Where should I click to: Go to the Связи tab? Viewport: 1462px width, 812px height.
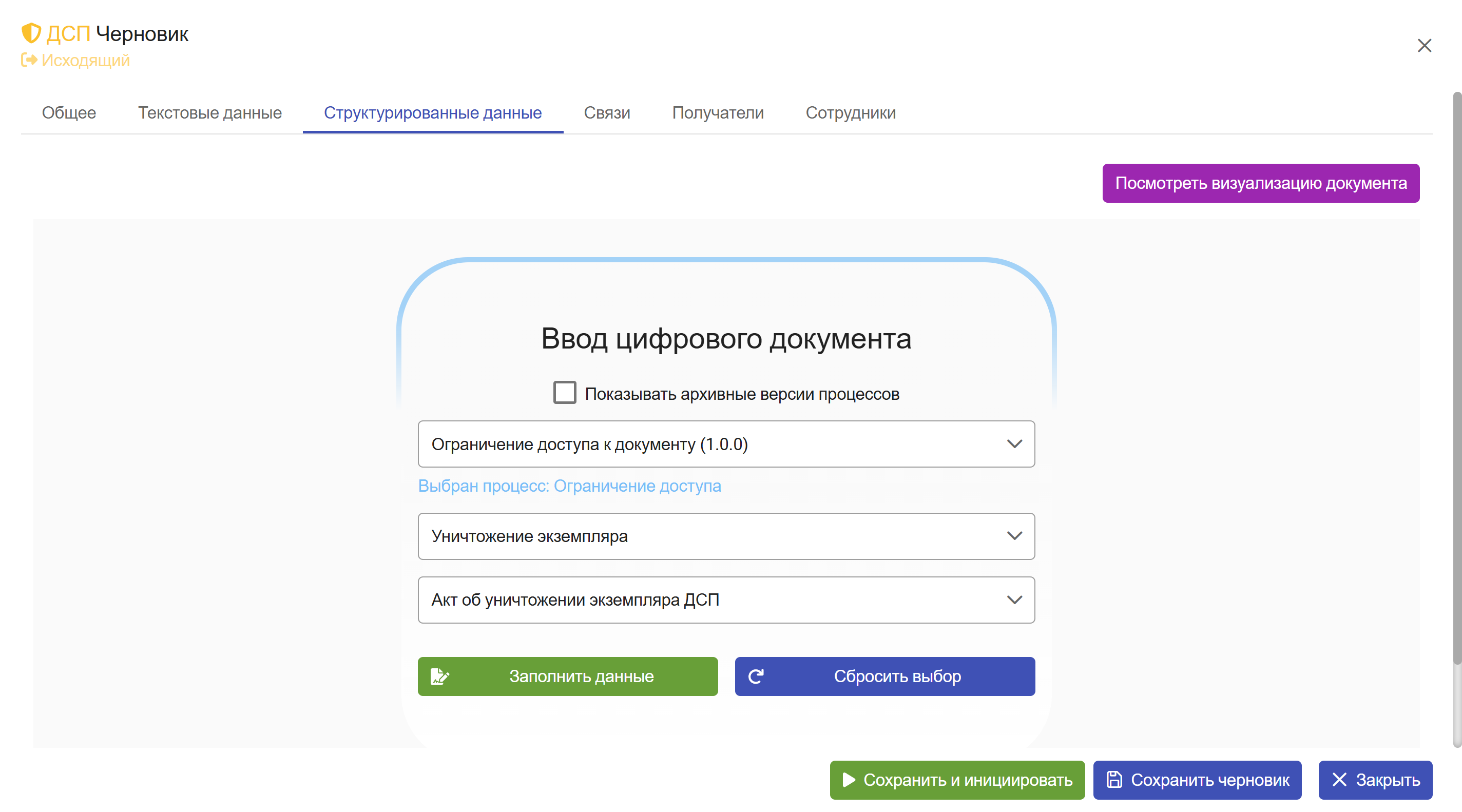click(x=607, y=113)
